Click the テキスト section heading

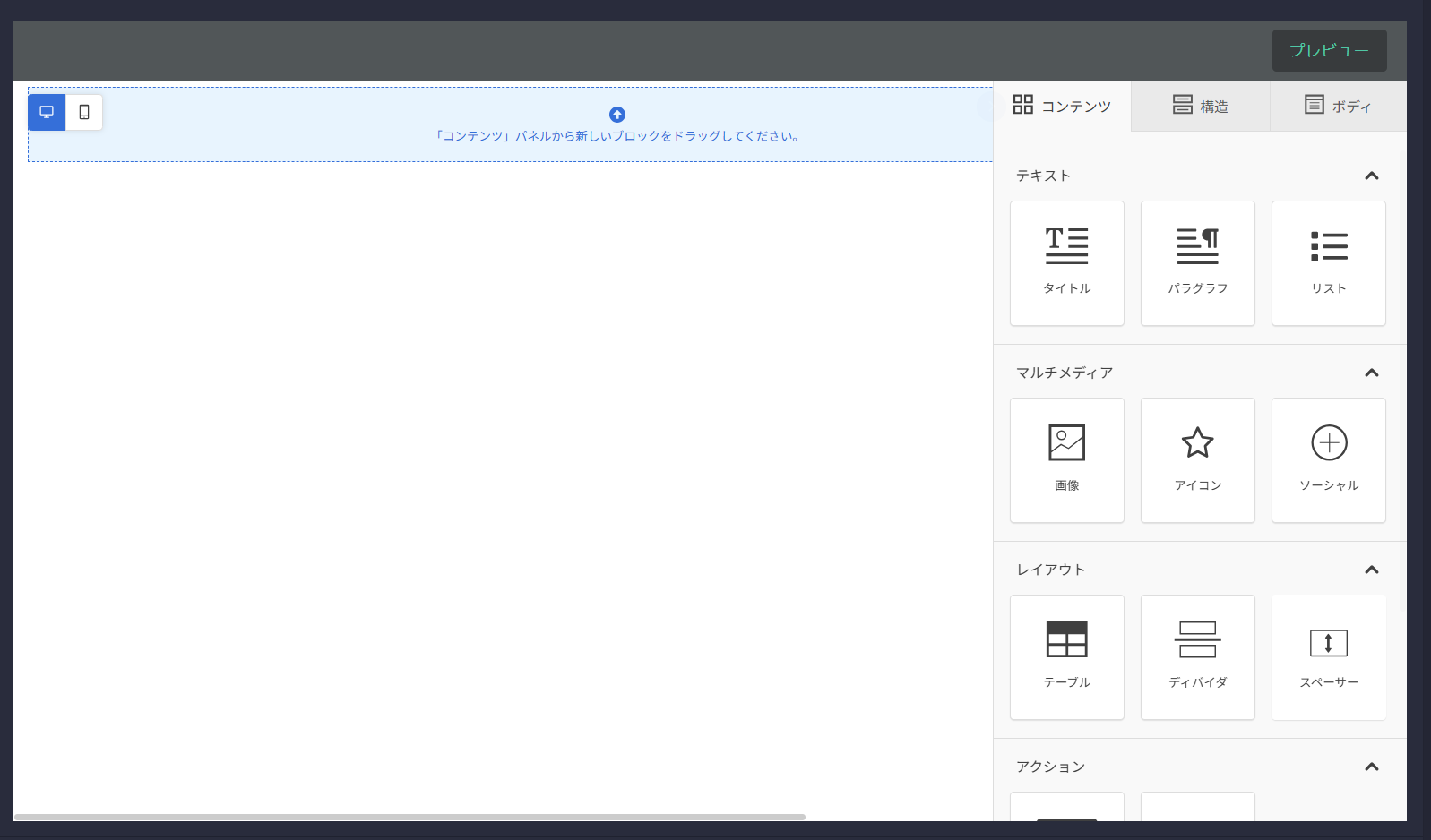coord(1043,176)
